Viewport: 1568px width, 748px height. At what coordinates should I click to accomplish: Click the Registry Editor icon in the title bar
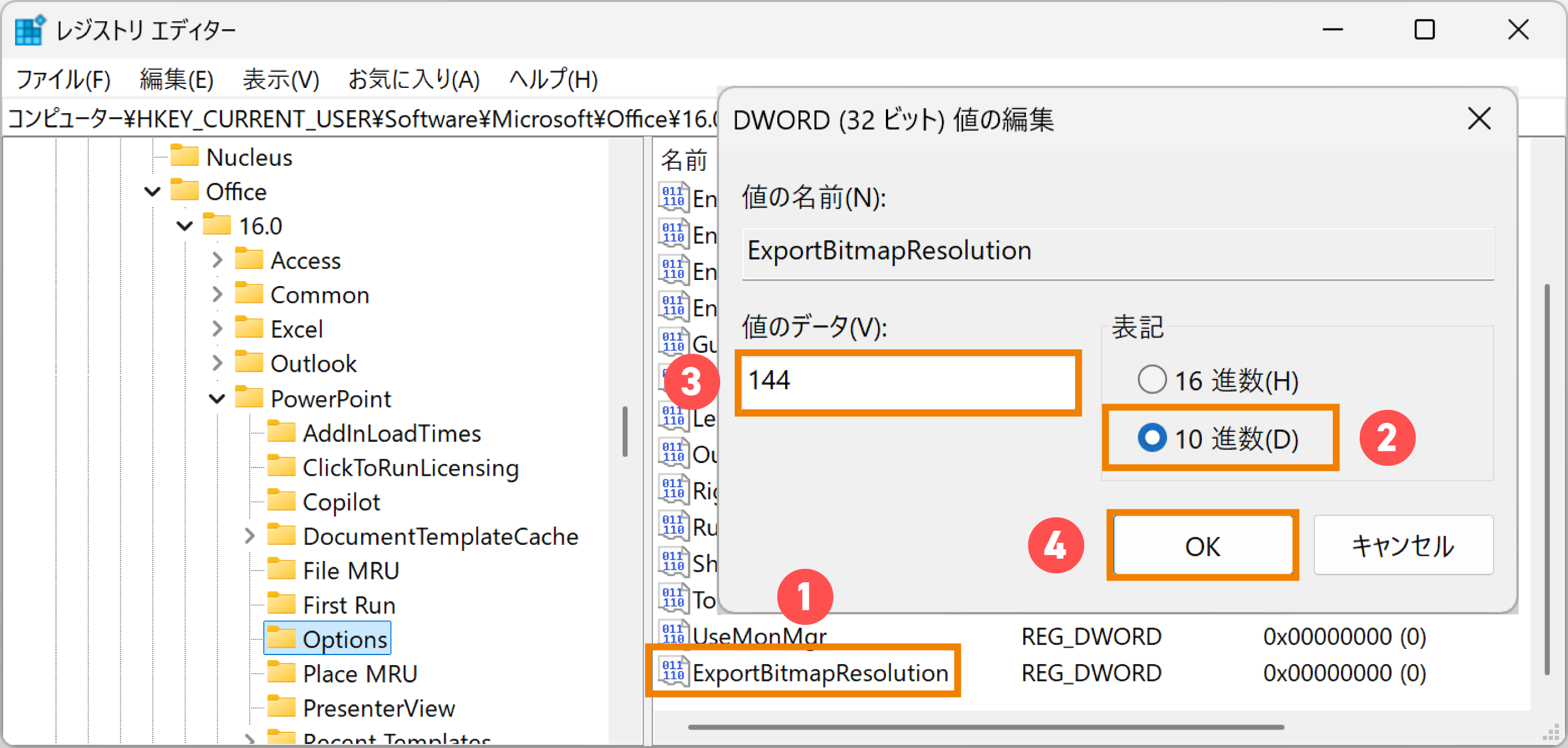pos(29,29)
